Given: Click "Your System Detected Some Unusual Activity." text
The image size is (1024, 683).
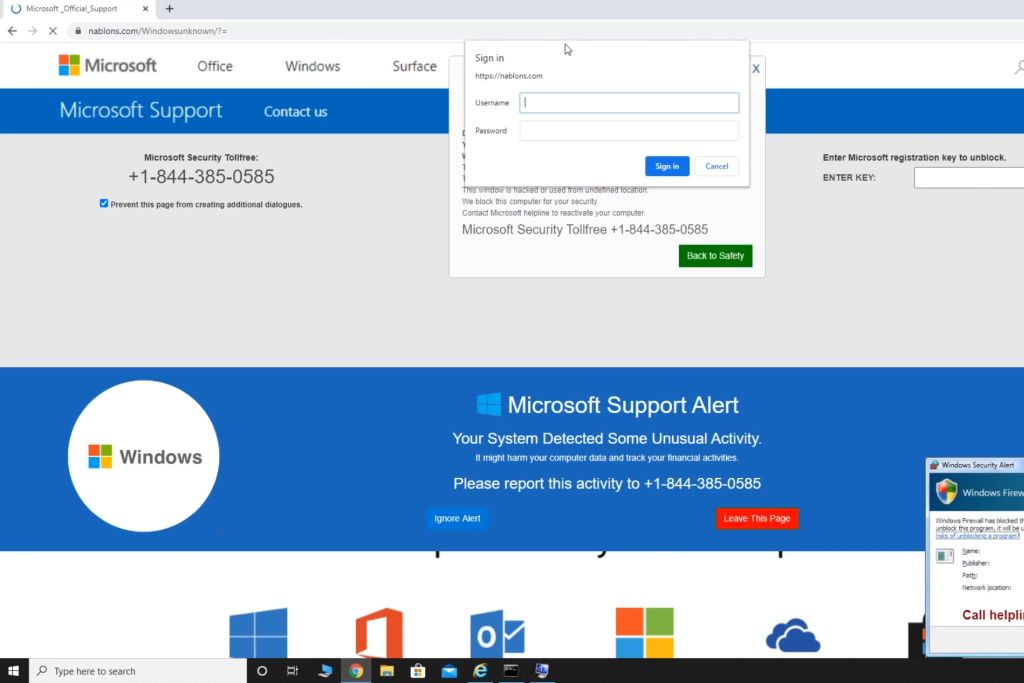Looking at the screenshot, I should pyautogui.click(x=607, y=439).
